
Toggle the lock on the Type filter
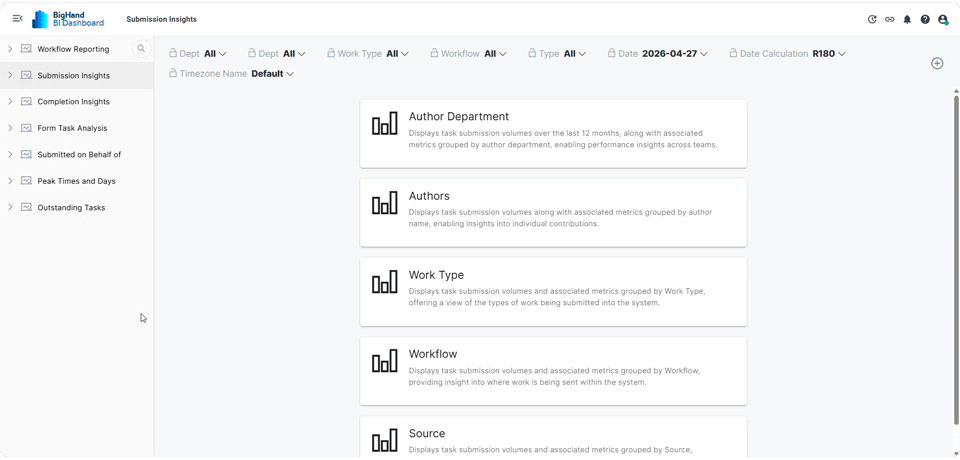[532, 53]
